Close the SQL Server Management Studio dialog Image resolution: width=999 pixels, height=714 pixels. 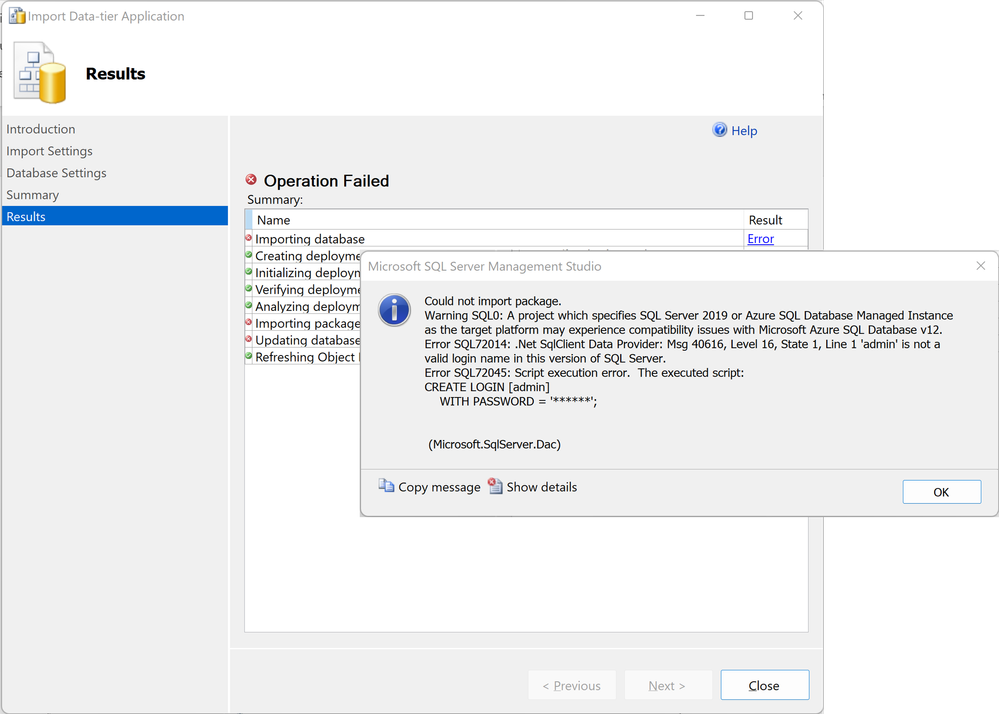(x=981, y=266)
